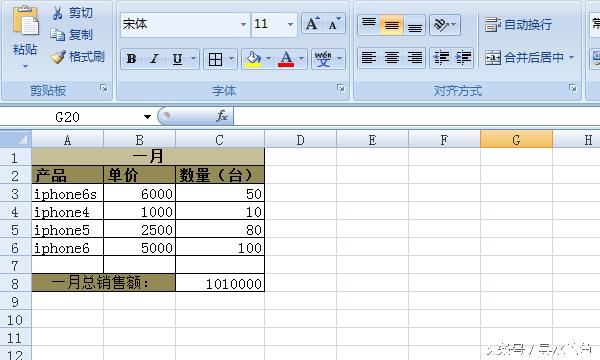The height and width of the screenshot is (360, 600).
Task: Increase indent
Action: (463, 58)
